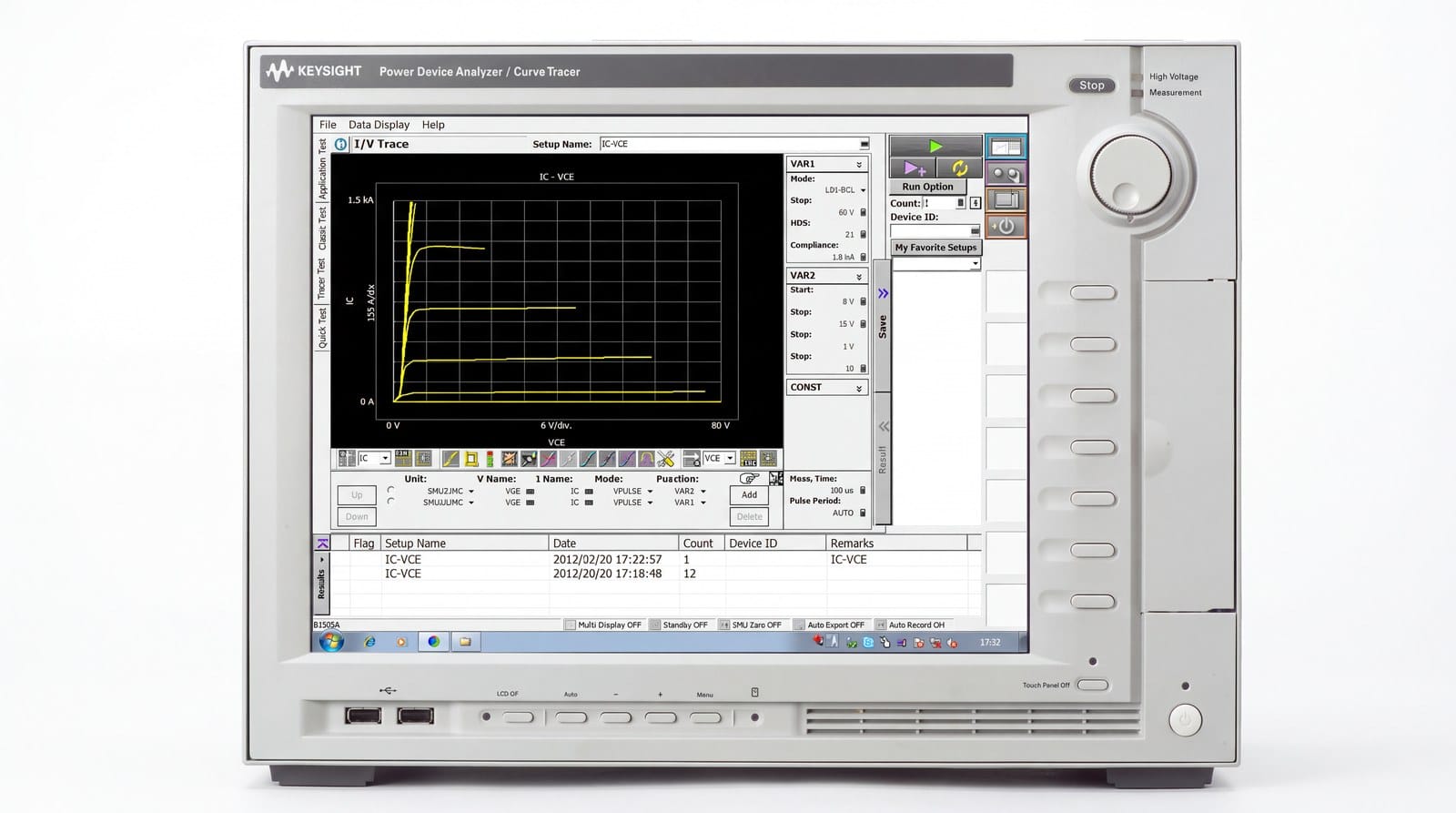Switch to the Quick Test tab
This screenshot has height=813, width=1456.
321,328
